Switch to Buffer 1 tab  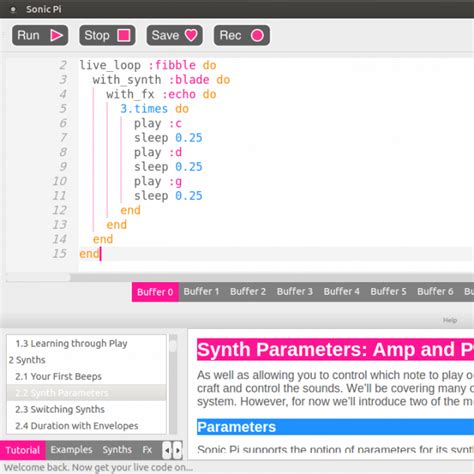(201, 292)
